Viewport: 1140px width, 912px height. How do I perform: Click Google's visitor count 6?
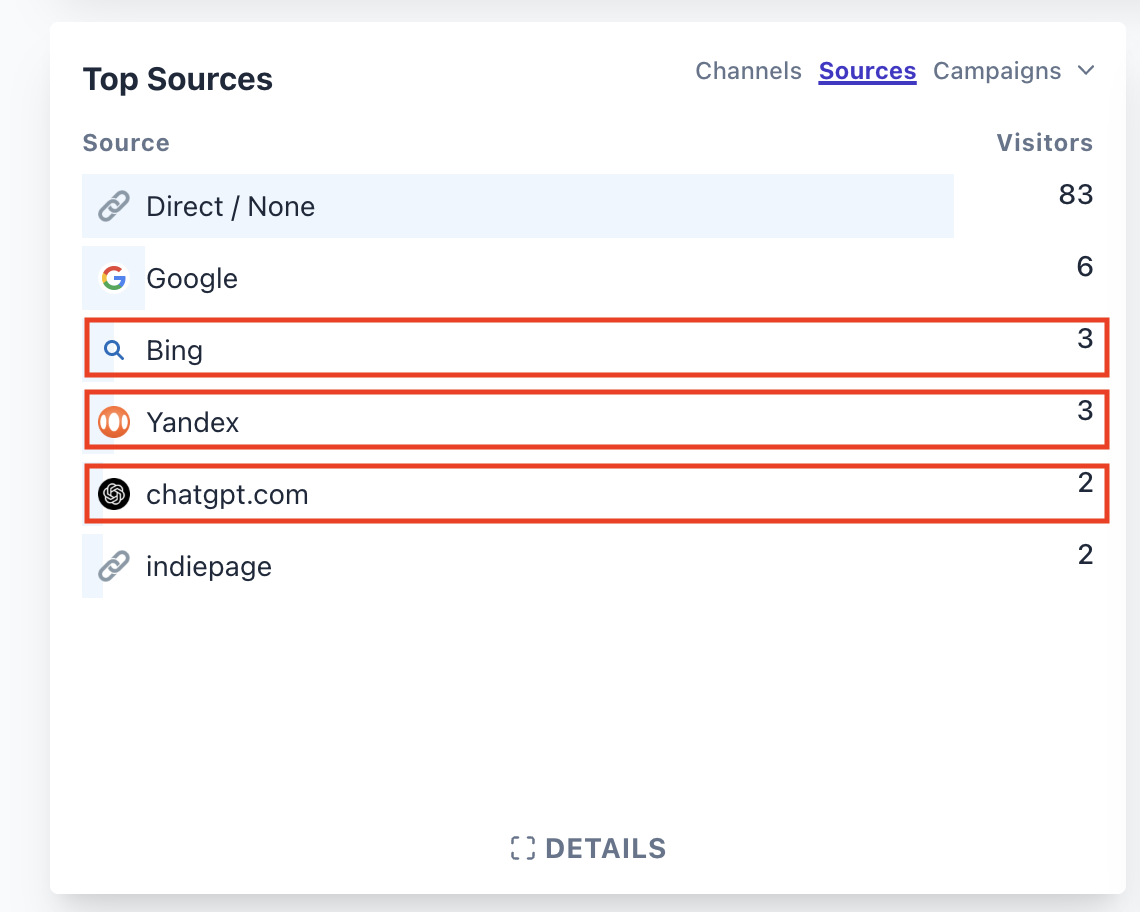(x=1085, y=267)
